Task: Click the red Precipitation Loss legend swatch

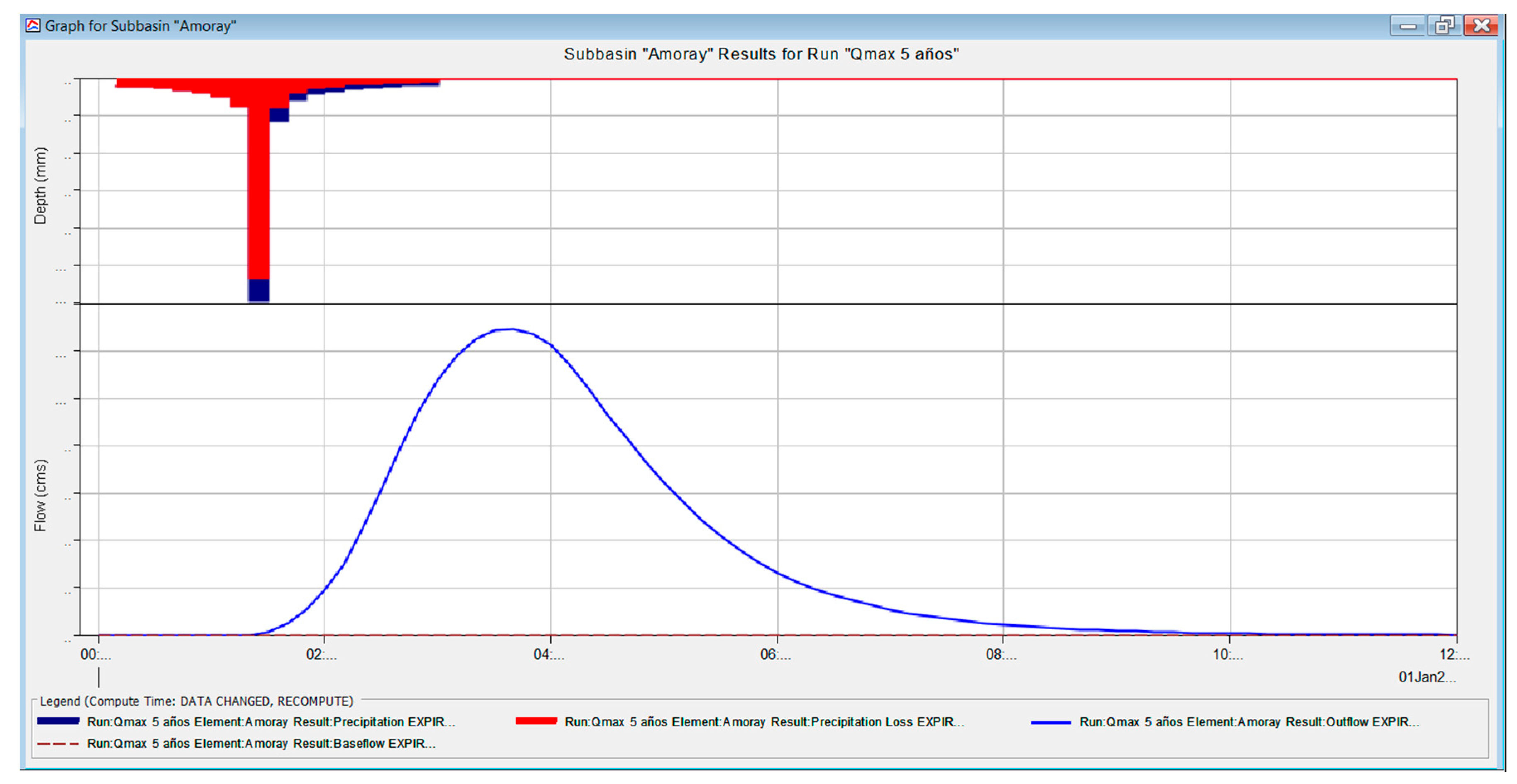Action: (536, 721)
